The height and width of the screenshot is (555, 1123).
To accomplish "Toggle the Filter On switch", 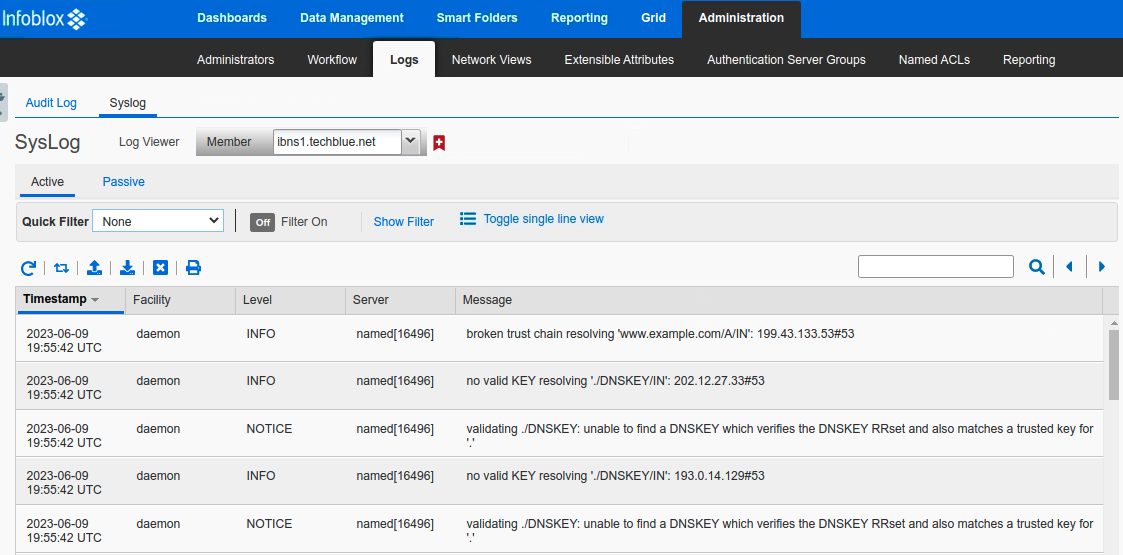I will tap(262, 222).
